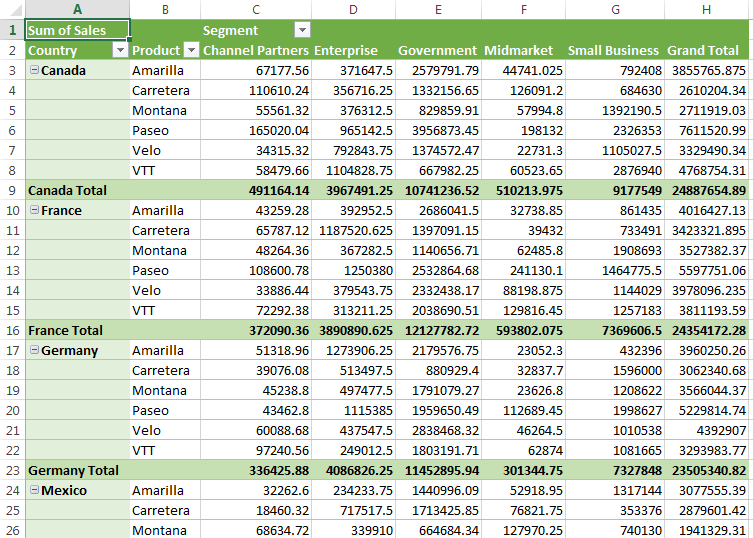Click cell value 2579791.79

coord(438,70)
